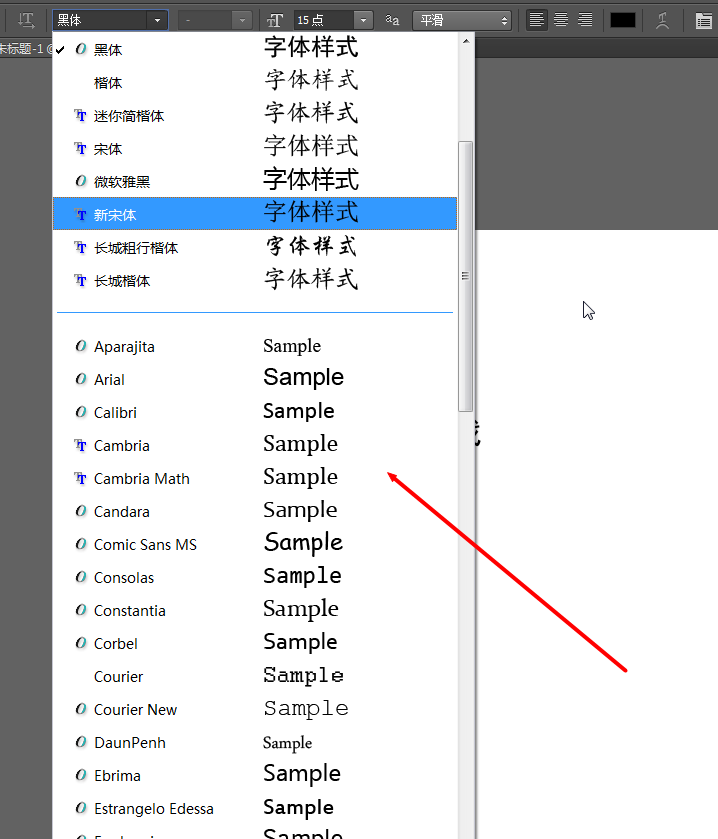Toggle character and paragraph panels

point(704,20)
